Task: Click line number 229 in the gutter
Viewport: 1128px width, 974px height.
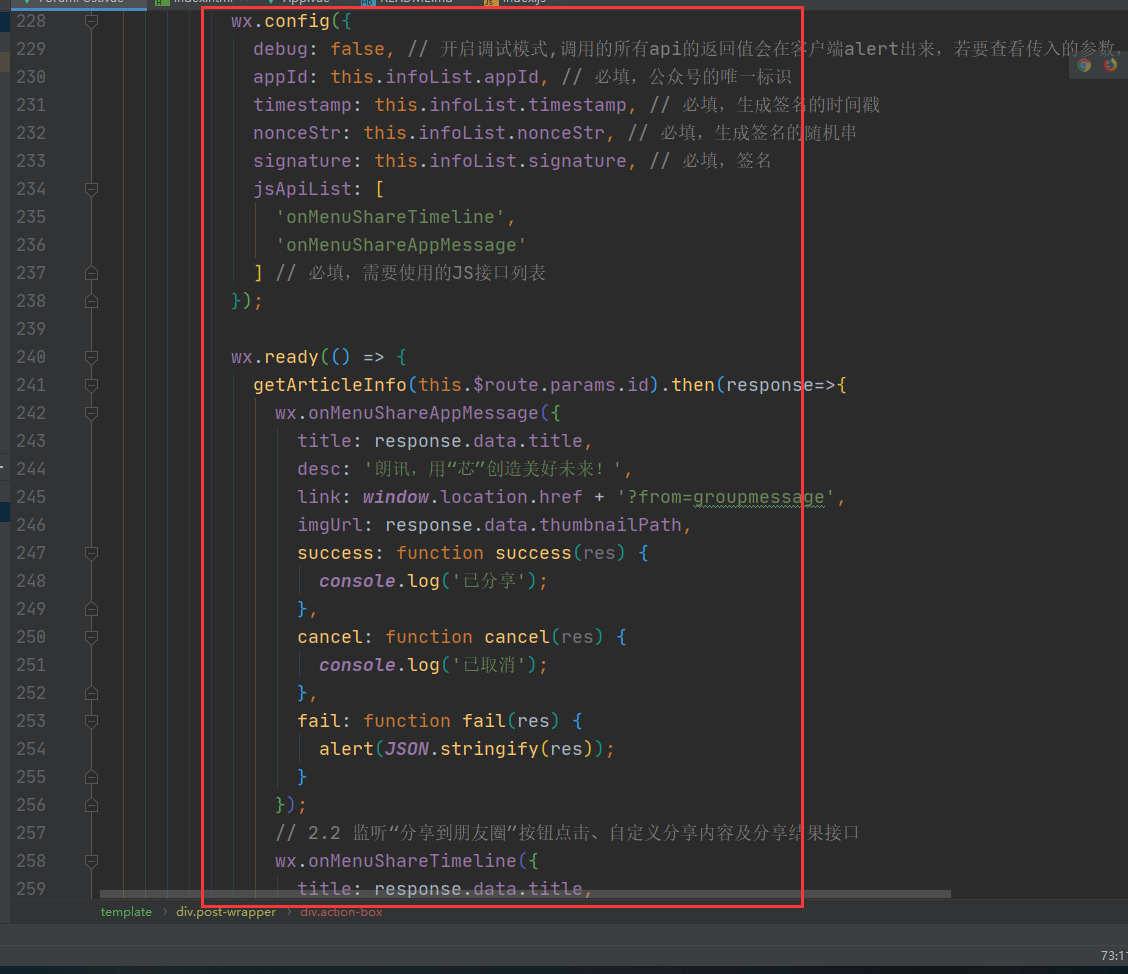Action: point(31,49)
